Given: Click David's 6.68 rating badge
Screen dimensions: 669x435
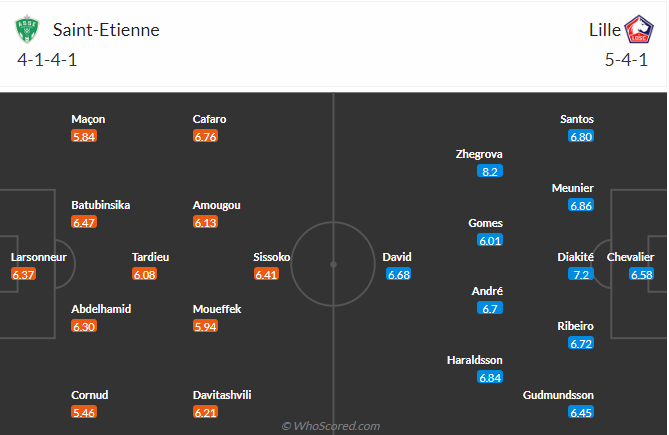Looking at the screenshot, I should tap(399, 274).
